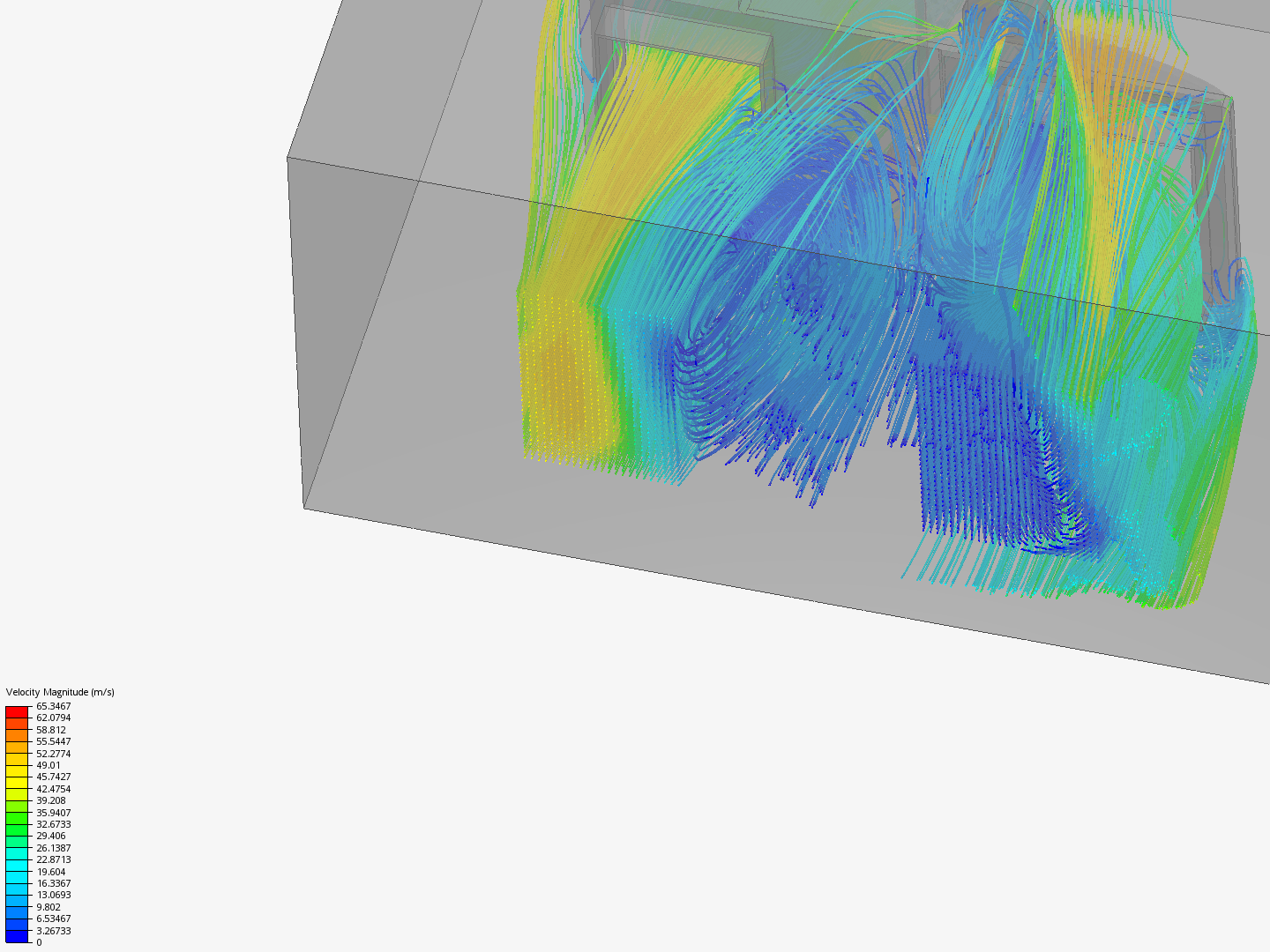This screenshot has height=952, width=1270.
Task: Click the legend value 45.7427
Action: click(x=54, y=777)
